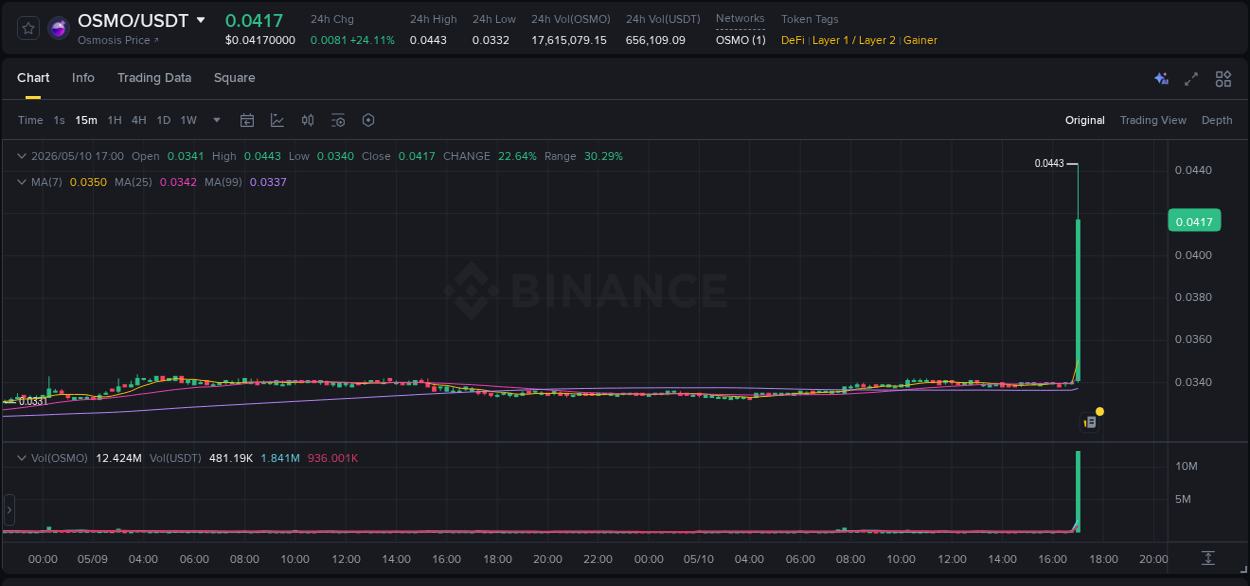Open the Trading Data tab
Viewport: 1250px width, 586px height.
[x=154, y=78]
